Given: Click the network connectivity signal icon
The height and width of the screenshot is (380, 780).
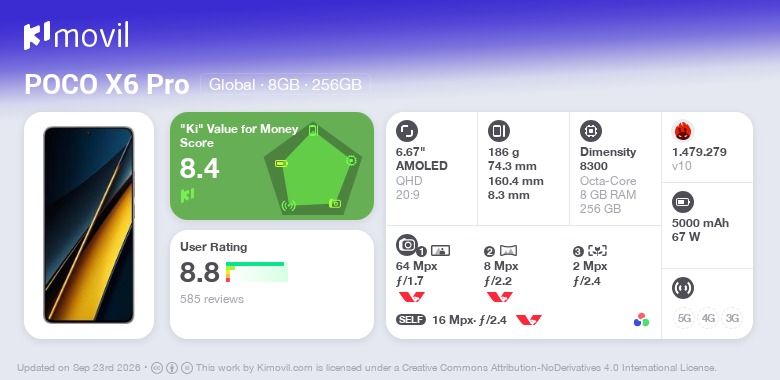Looking at the screenshot, I should tap(683, 287).
